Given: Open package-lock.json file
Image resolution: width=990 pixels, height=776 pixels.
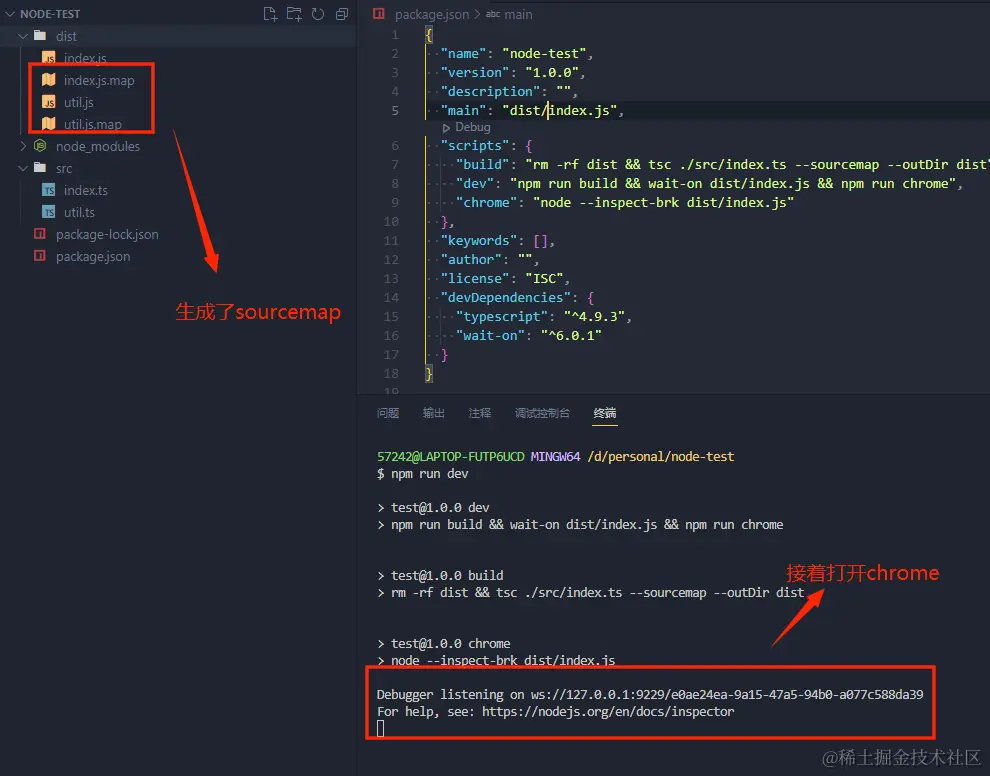Looking at the screenshot, I should pyautogui.click(x=107, y=234).
